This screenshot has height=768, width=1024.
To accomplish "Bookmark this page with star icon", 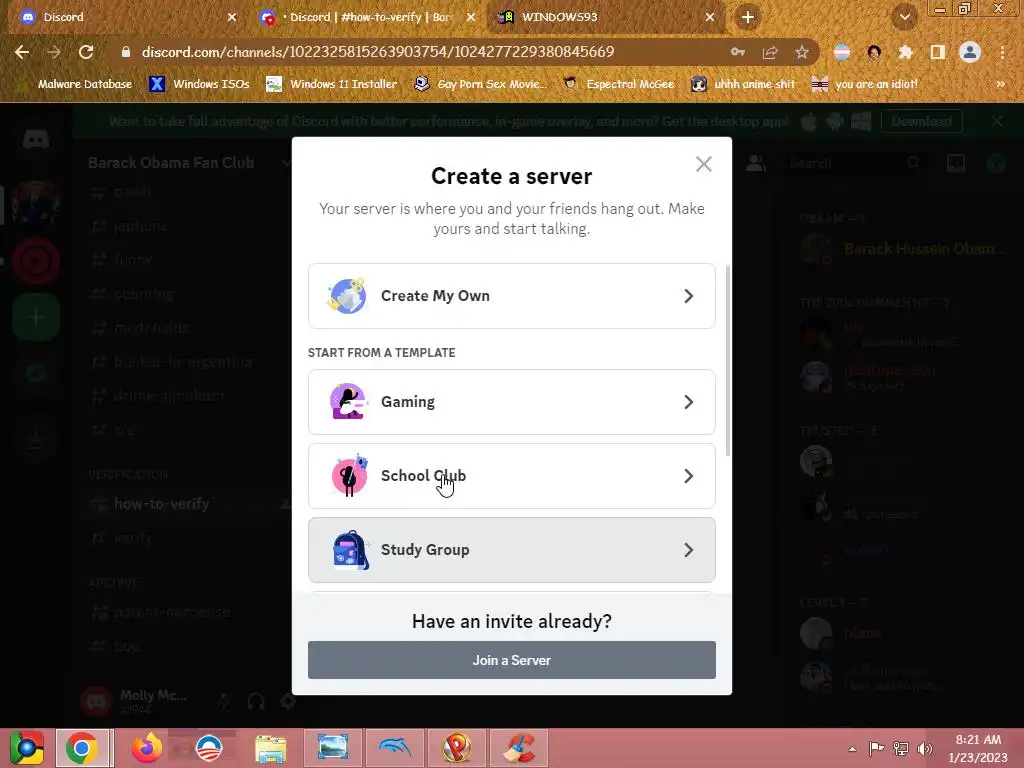I will (x=802, y=52).
